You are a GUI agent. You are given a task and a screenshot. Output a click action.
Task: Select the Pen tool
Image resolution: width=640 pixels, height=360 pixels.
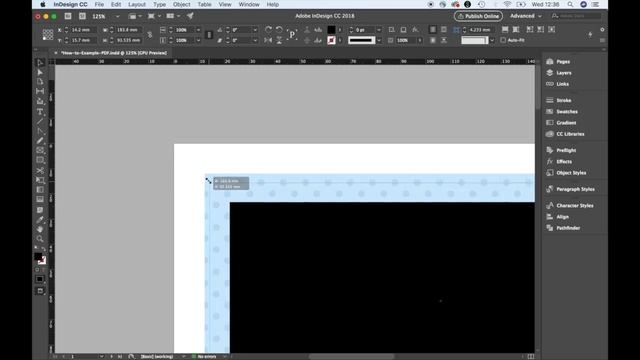(40, 131)
